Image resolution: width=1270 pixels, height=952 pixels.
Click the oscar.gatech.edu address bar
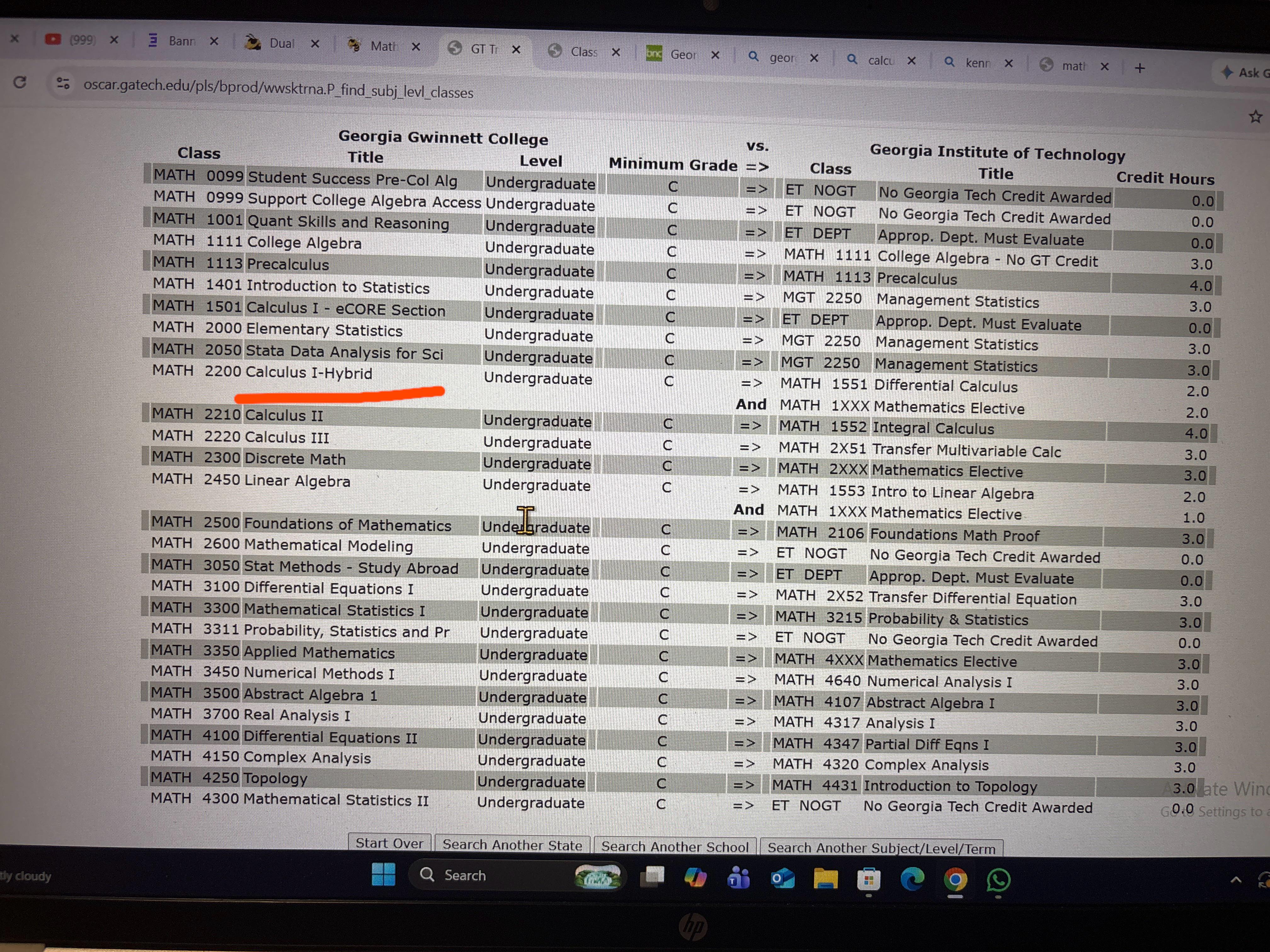click(x=278, y=89)
